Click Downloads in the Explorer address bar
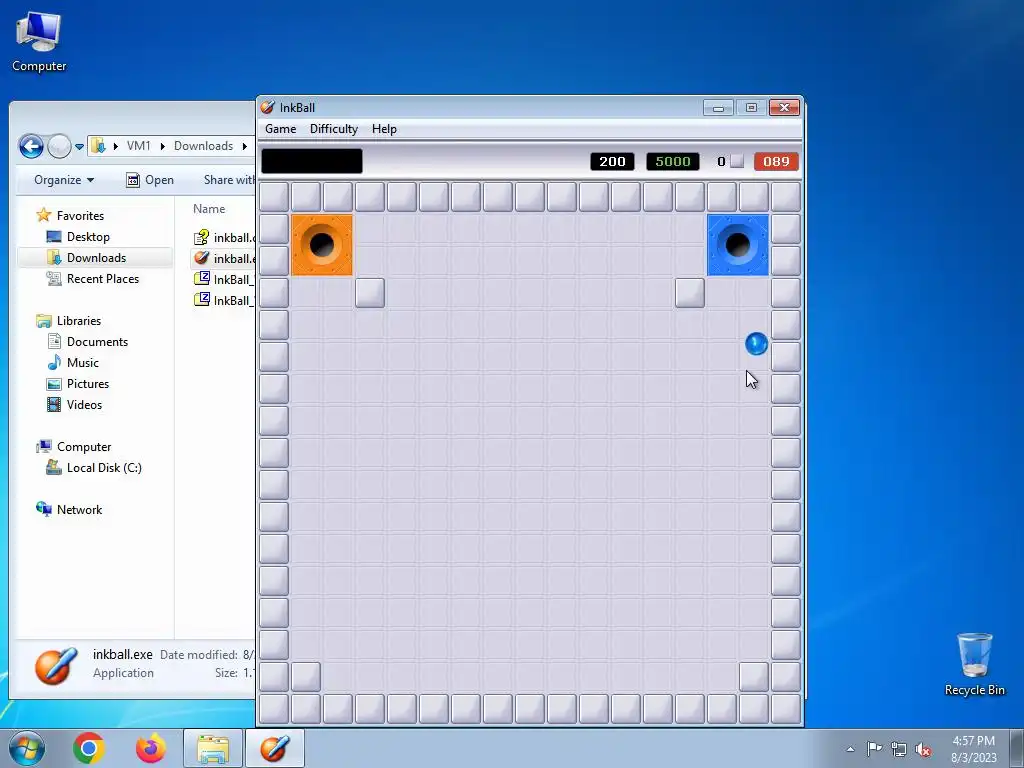The width and height of the screenshot is (1024, 768). (203, 146)
